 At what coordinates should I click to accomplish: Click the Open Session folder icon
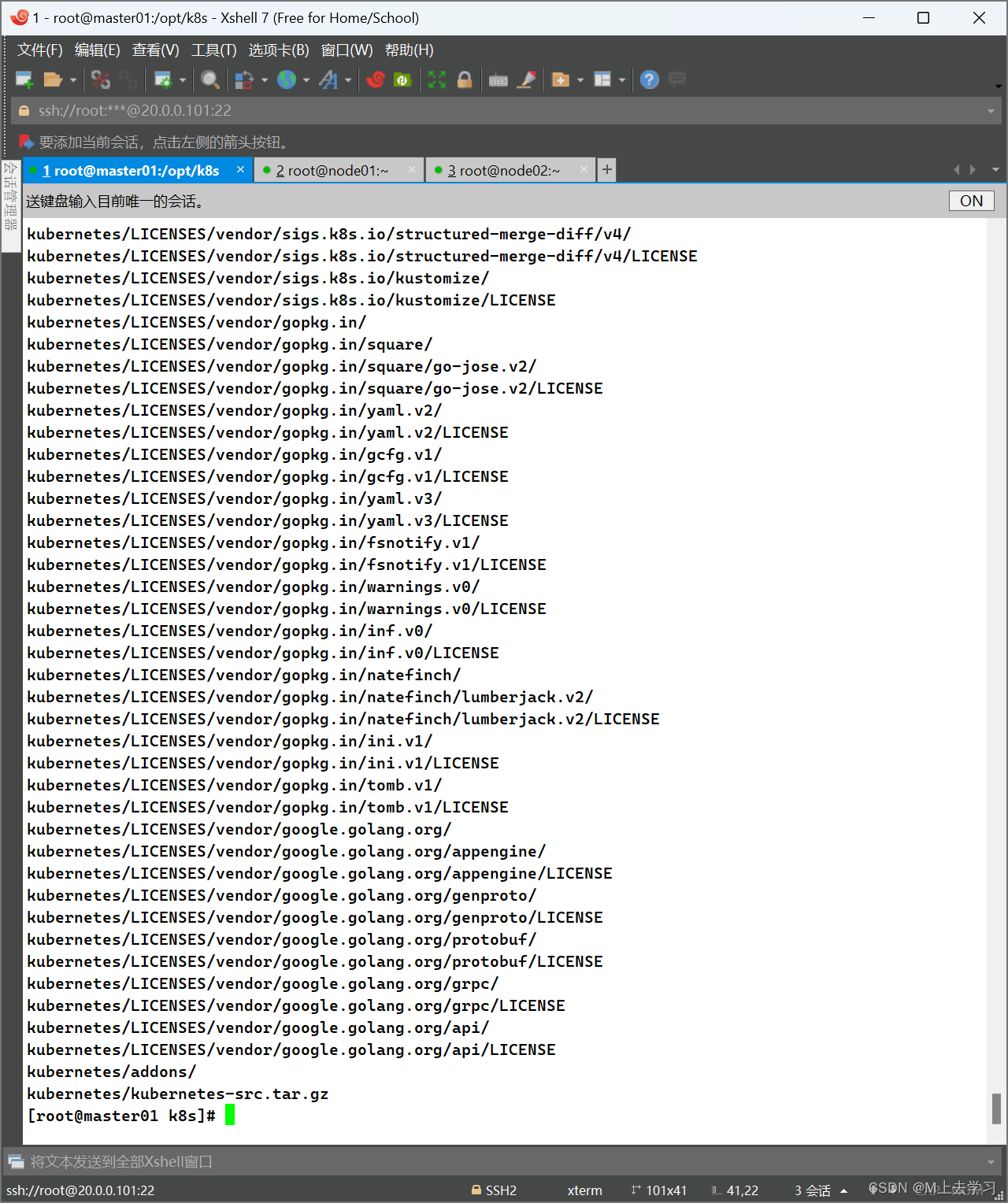click(x=53, y=80)
